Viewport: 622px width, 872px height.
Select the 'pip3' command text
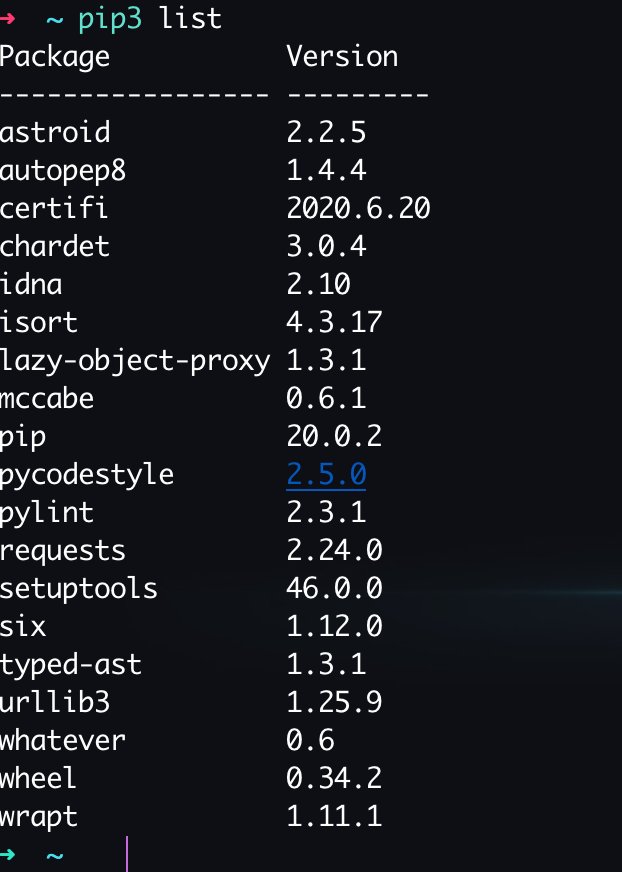[x=110, y=20]
